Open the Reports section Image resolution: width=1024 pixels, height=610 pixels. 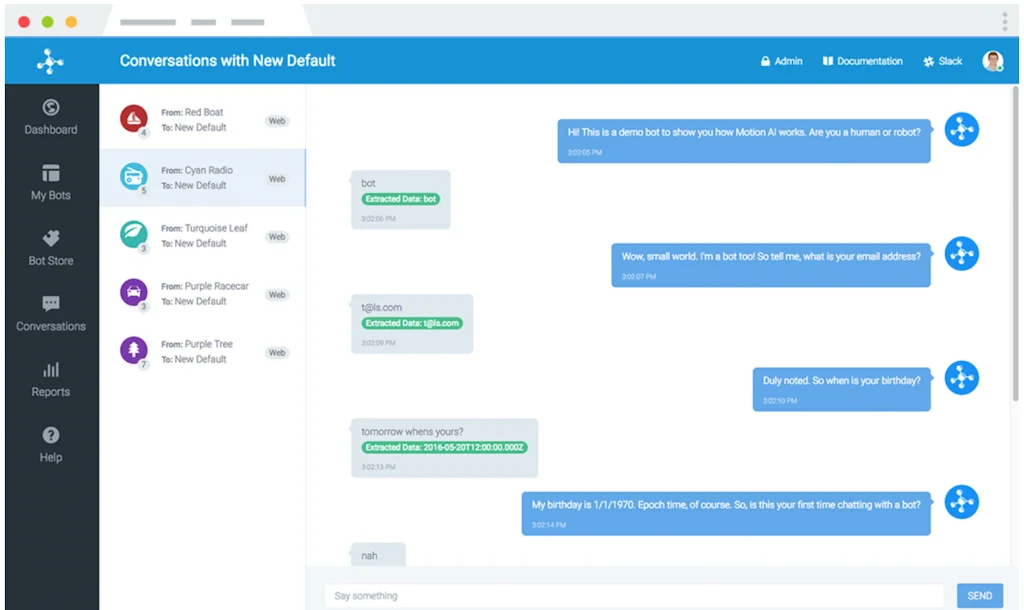click(50, 380)
